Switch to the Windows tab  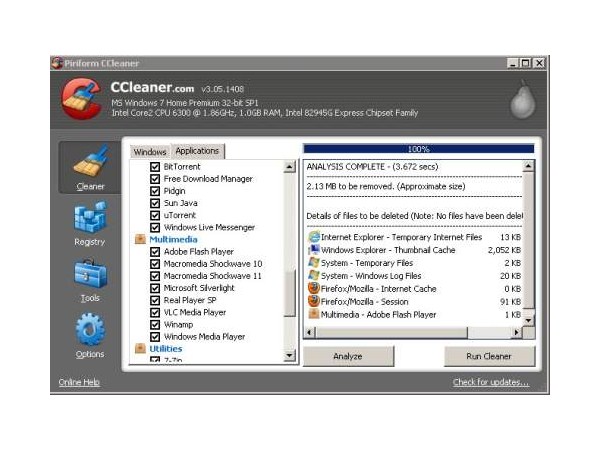tap(149, 151)
